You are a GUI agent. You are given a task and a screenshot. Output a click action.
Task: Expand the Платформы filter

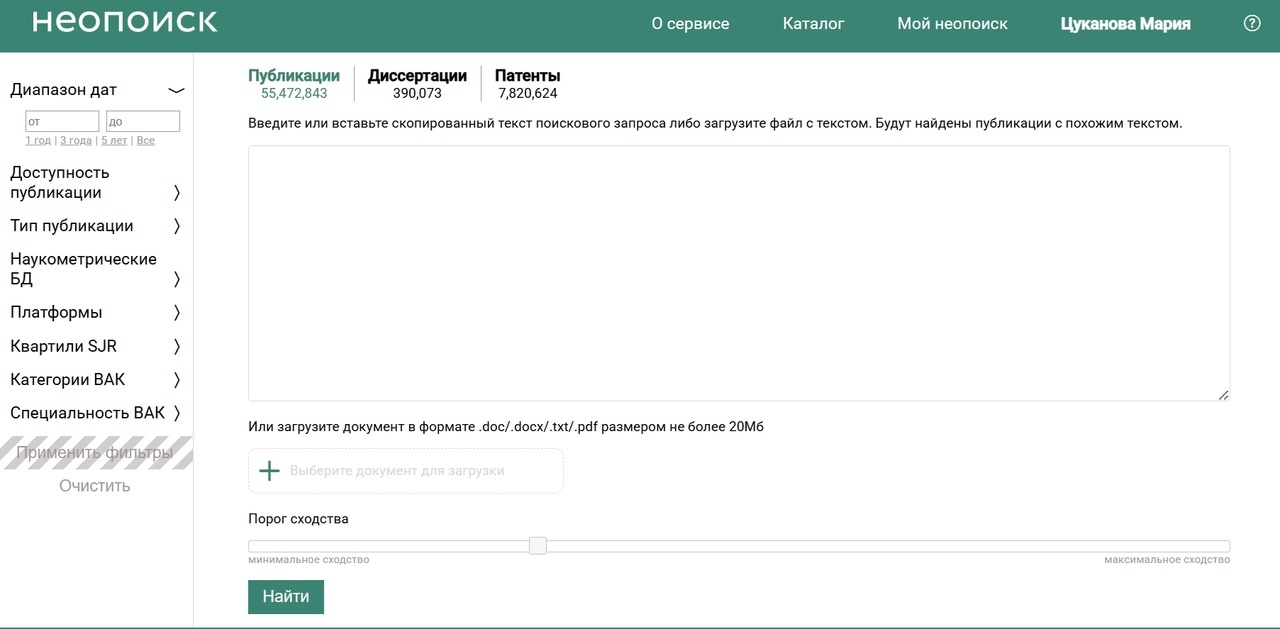(x=177, y=313)
